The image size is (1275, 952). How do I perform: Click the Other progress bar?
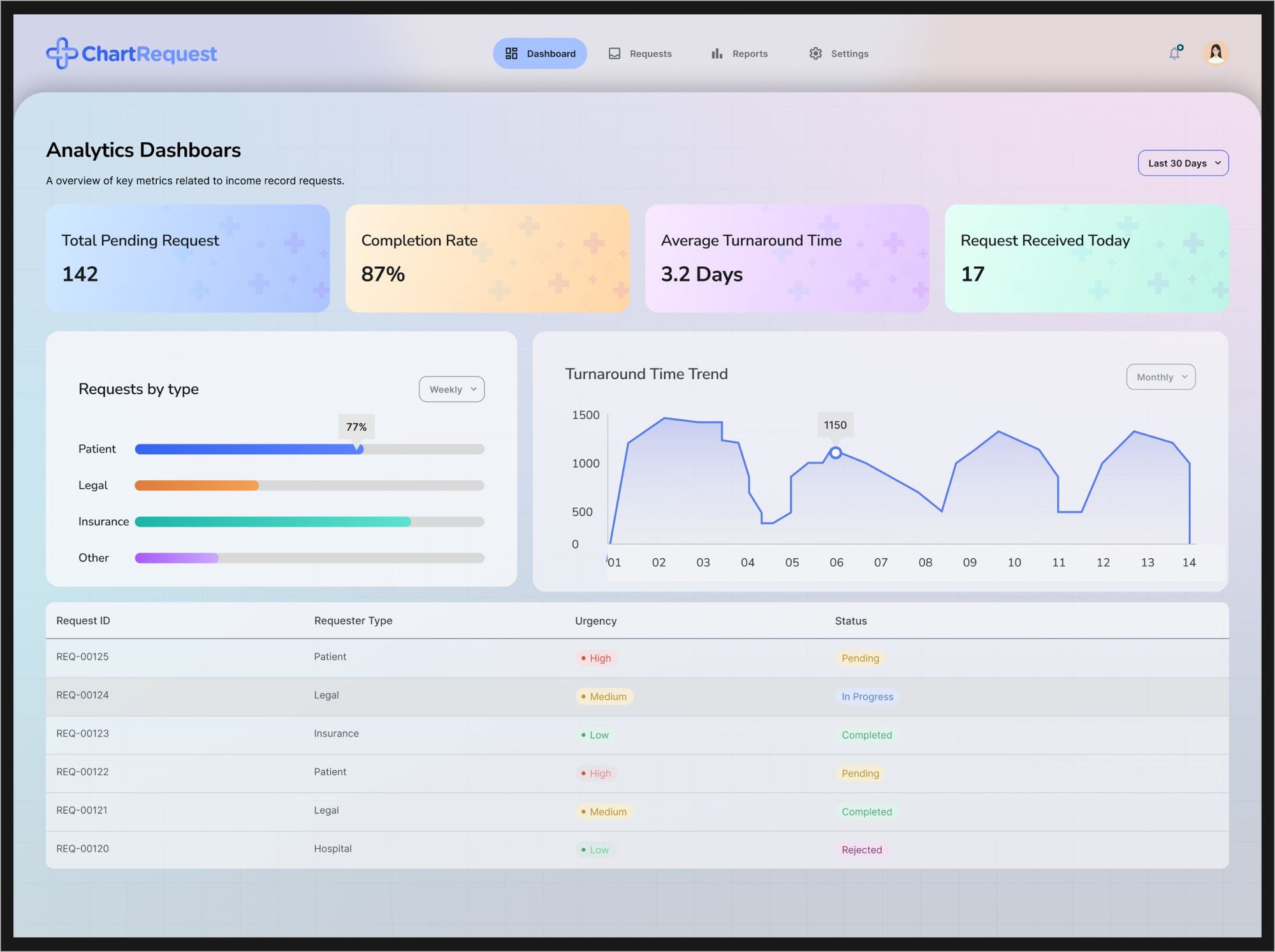coord(310,558)
